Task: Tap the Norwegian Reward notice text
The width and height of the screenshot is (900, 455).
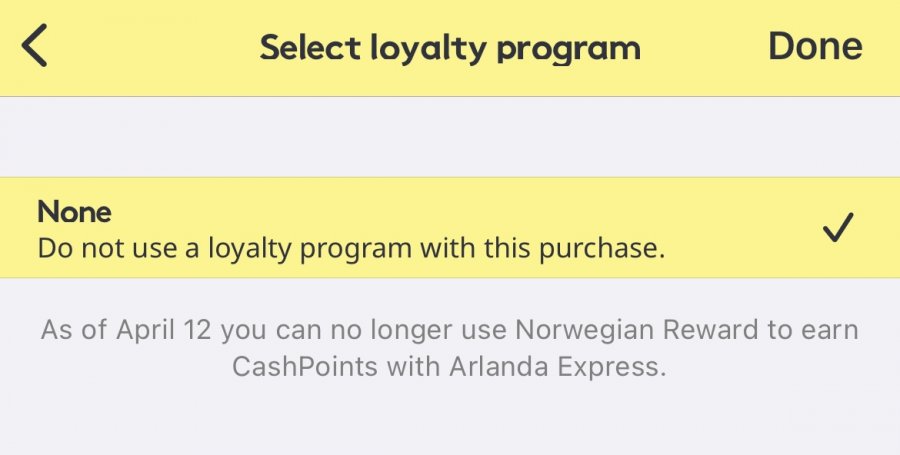Action: click(x=450, y=347)
